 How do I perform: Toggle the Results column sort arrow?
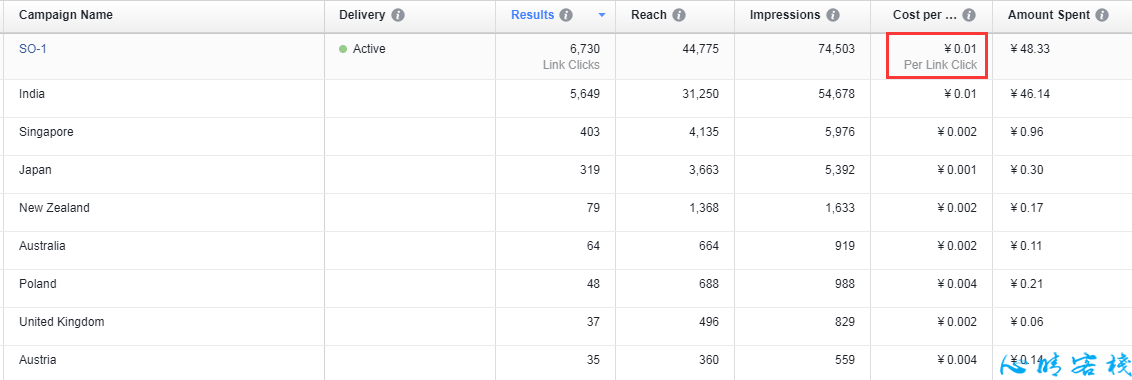(x=602, y=15)
